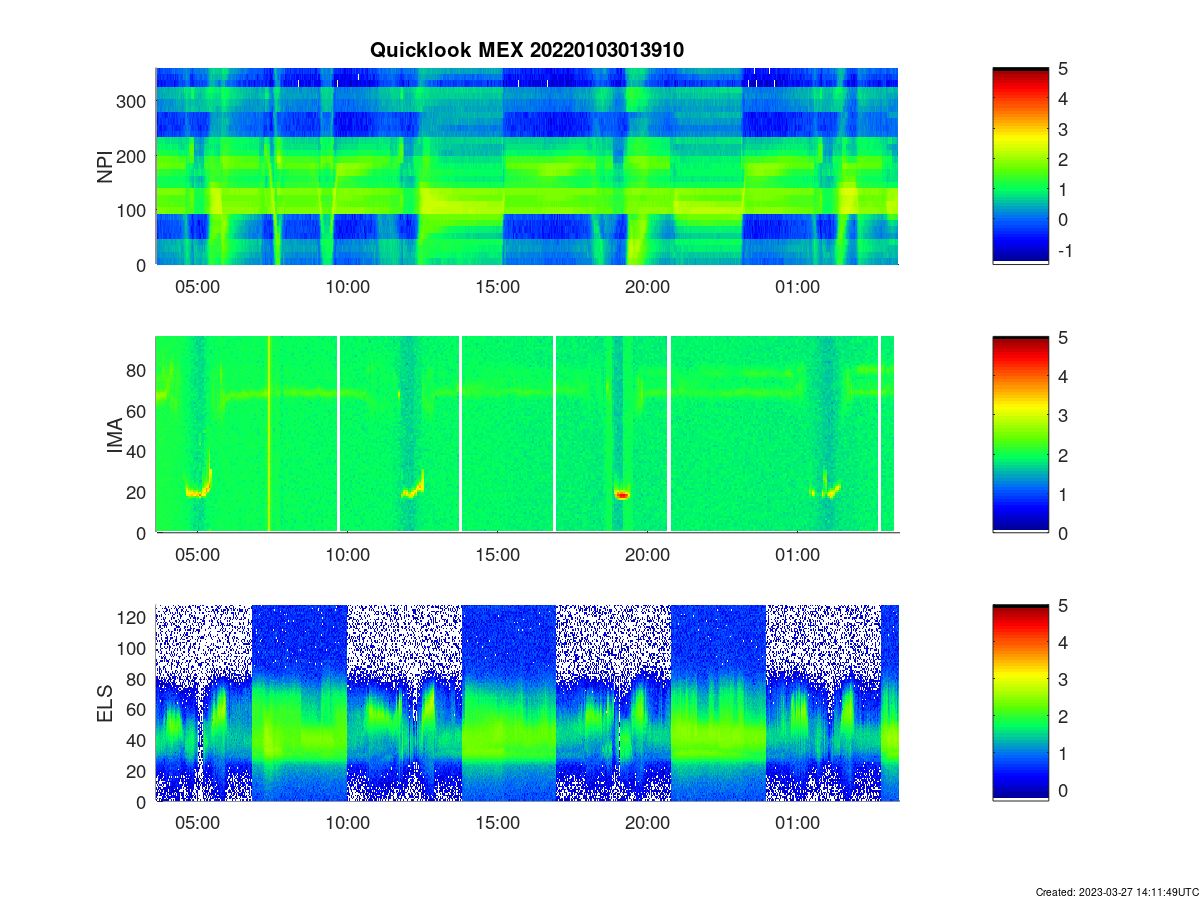This screenshot has height=900, width=1200.
Task: Click the 20:00 label under NPI plot
Action: pos(648,286)
